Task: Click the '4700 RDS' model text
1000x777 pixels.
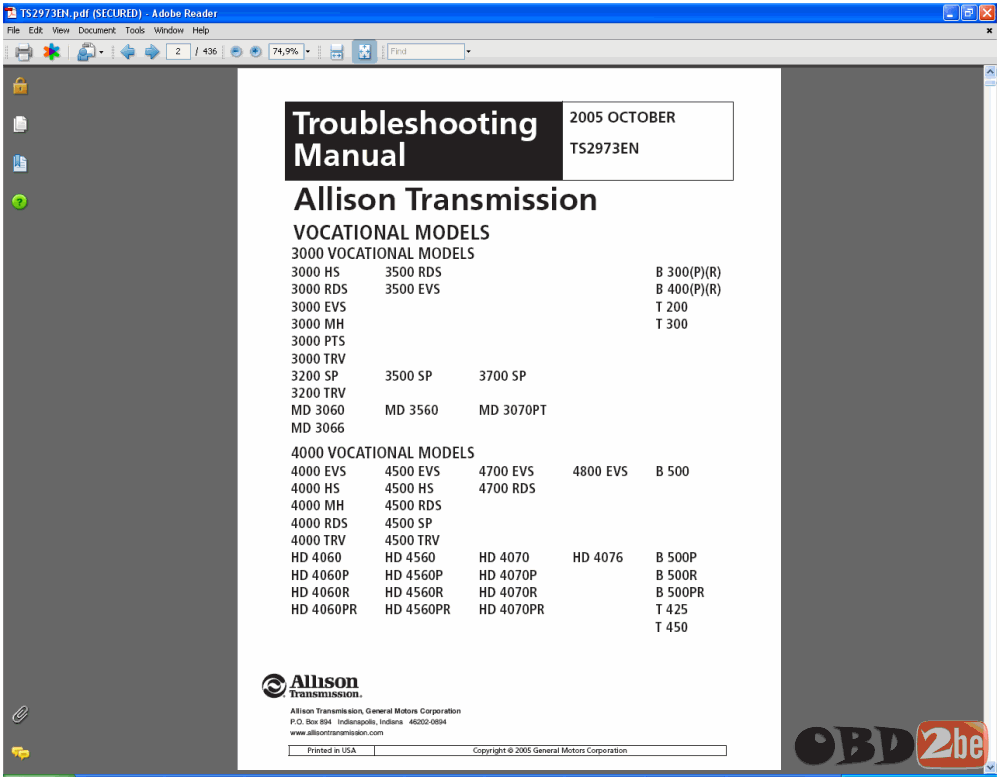Action: pos(506,489)
